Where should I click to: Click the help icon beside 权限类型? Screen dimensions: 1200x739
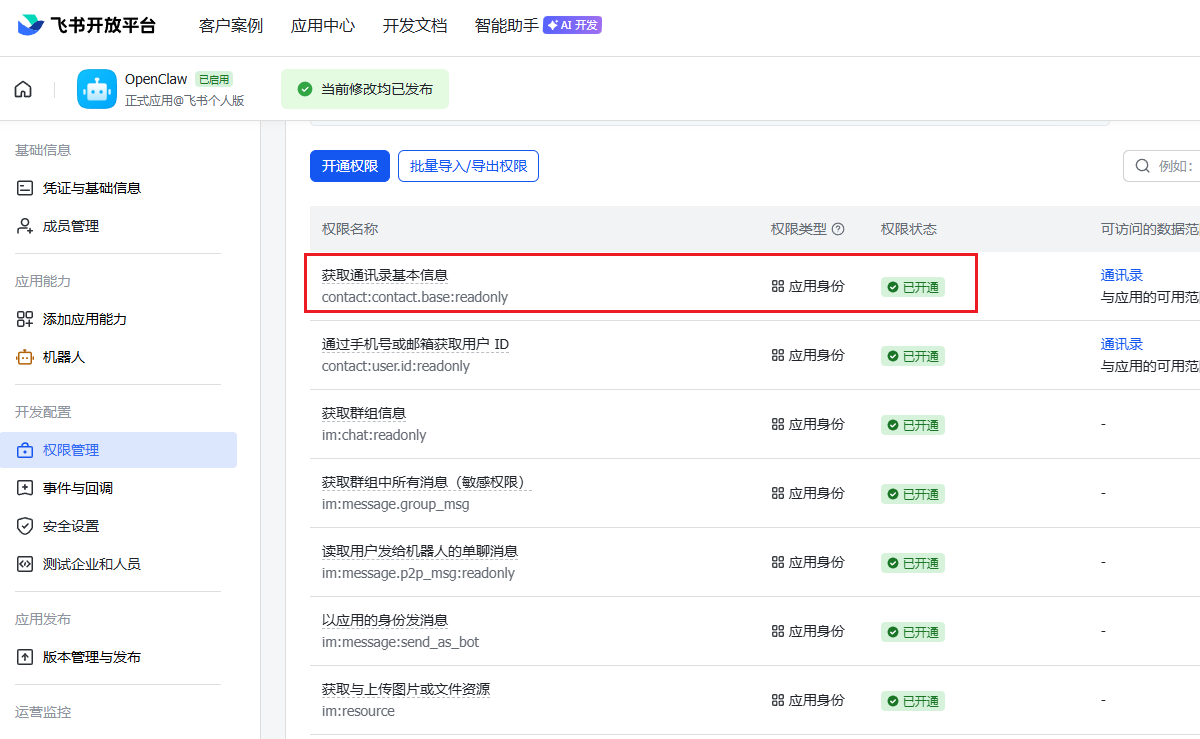[x=838, y=229]
